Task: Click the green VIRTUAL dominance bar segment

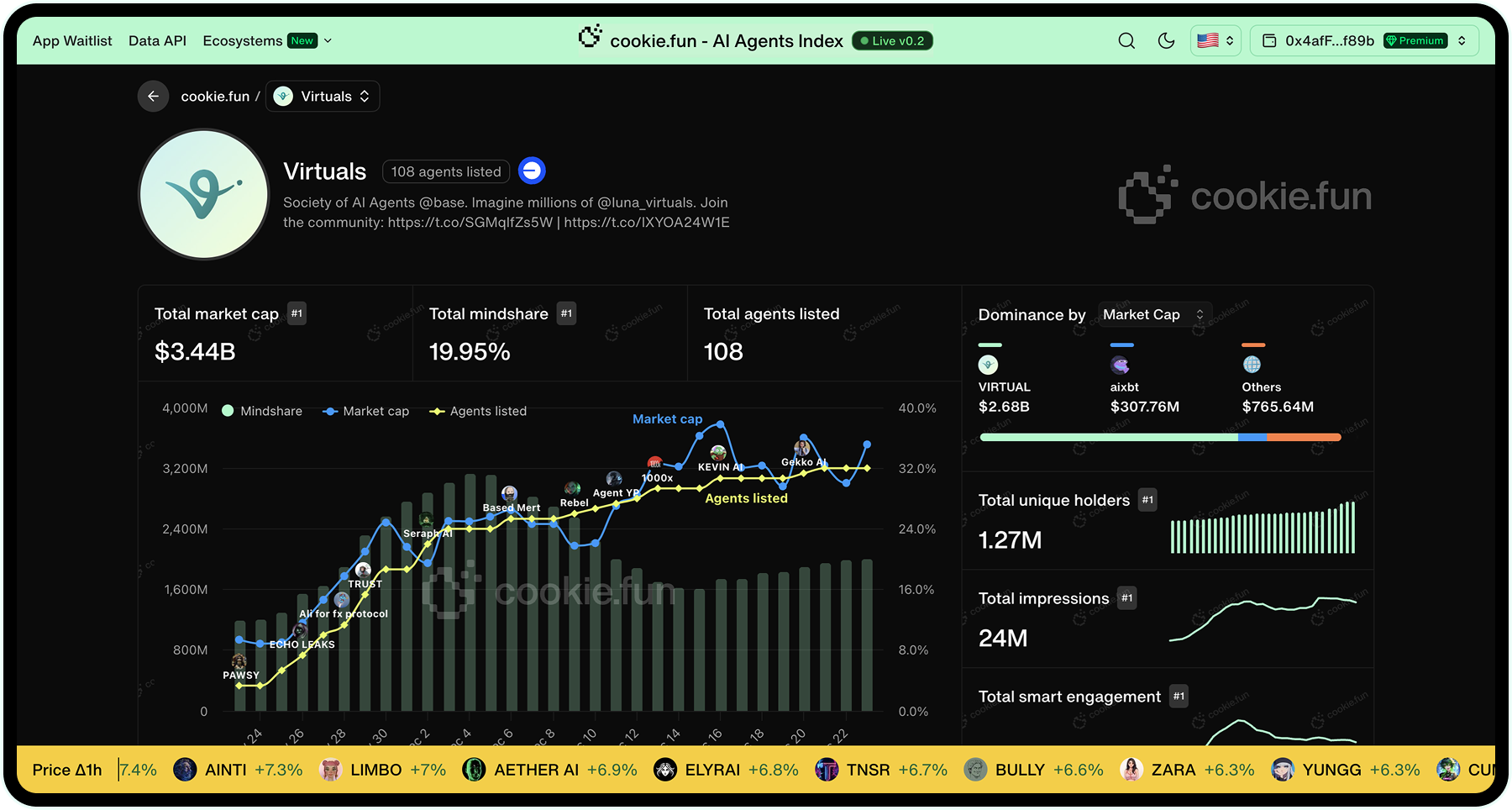Action: click(1109, 437)
